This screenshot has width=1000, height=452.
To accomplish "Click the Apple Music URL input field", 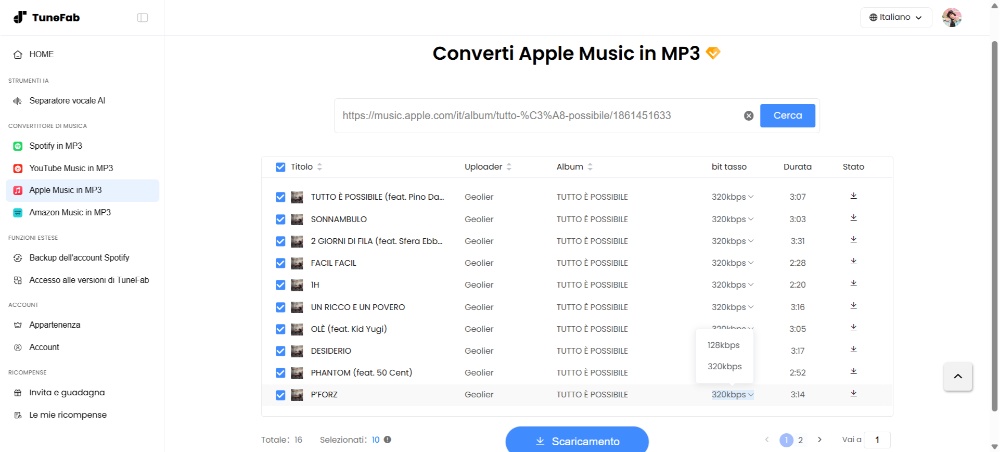I will point(539,115).
